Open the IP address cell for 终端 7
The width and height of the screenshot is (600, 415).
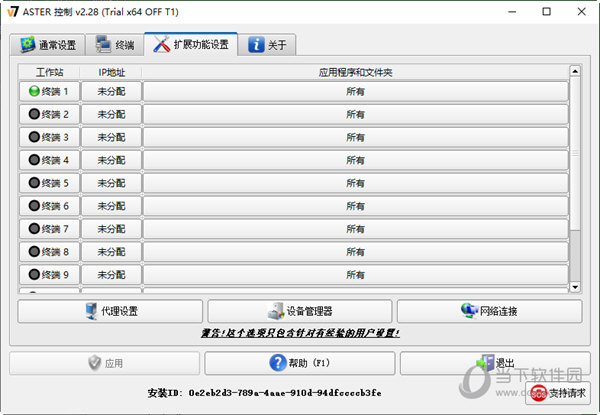(x=110, y=229)
